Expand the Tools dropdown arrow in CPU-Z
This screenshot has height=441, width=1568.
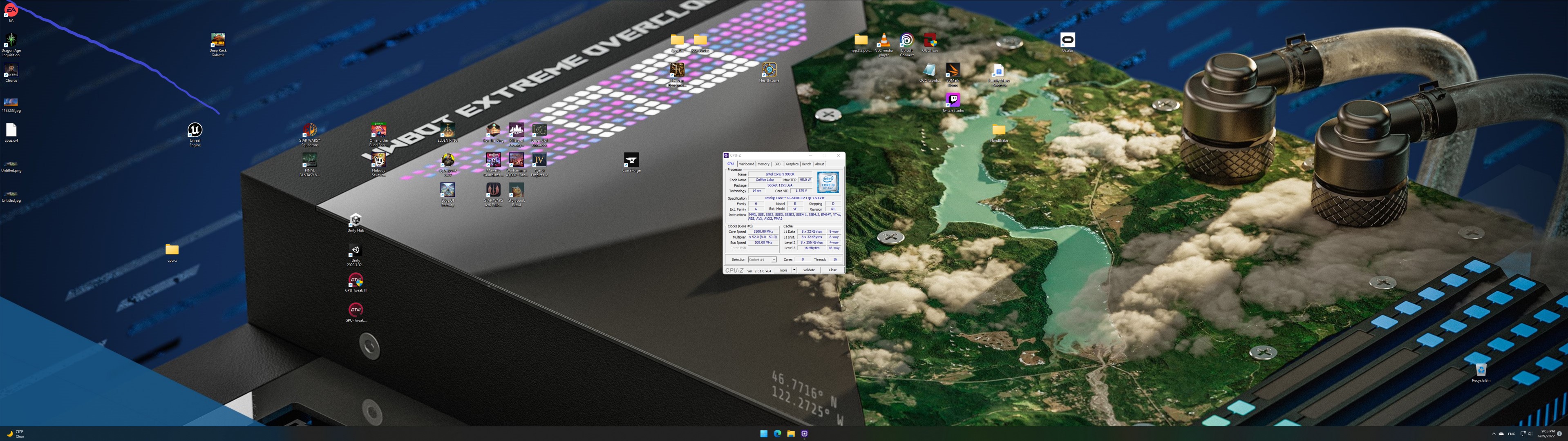[794, 270]
